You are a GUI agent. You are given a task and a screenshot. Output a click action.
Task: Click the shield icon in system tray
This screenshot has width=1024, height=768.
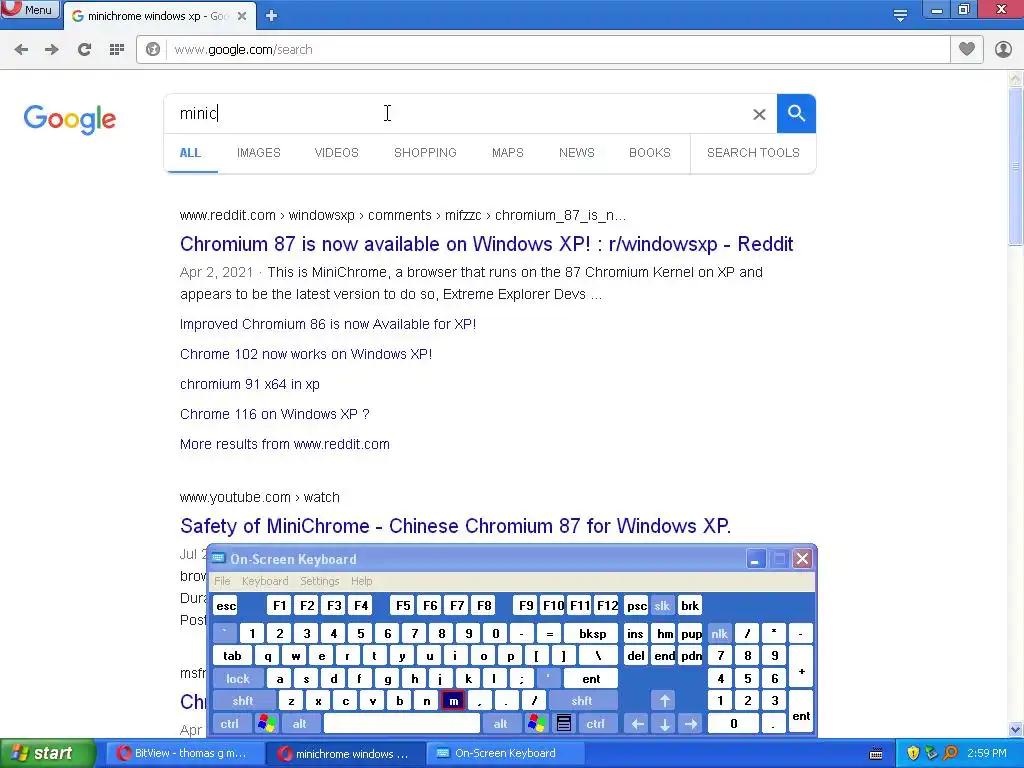click(913, 753)
